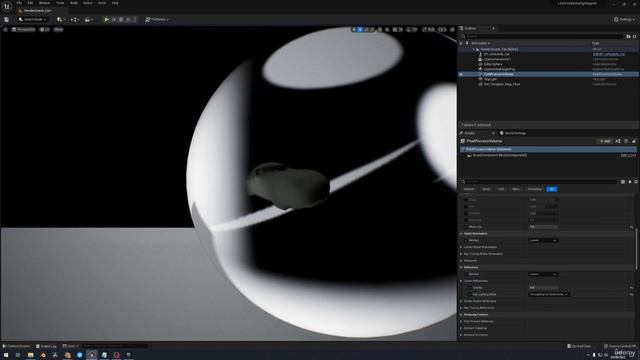
Task: Open the Perspective view mode button
Action: point(24,29)
